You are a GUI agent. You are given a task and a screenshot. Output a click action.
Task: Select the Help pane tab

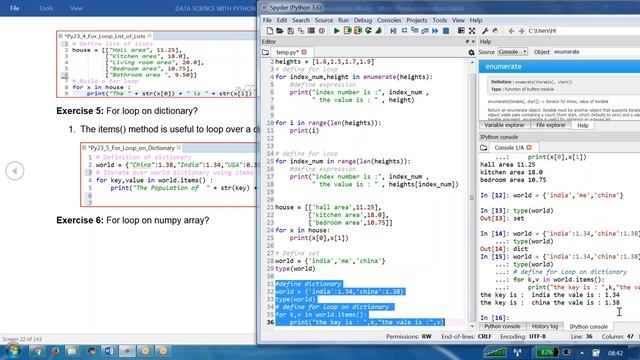[582, 125]
